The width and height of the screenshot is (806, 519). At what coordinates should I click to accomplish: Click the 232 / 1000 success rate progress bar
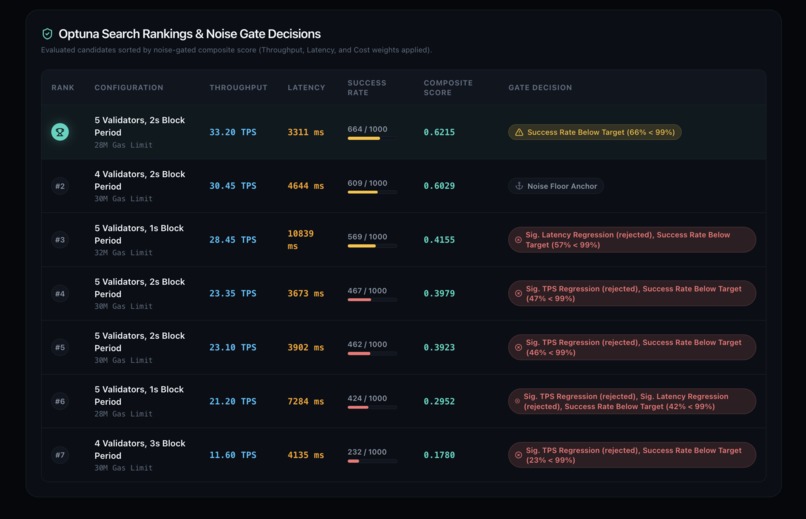coord(372,461)
